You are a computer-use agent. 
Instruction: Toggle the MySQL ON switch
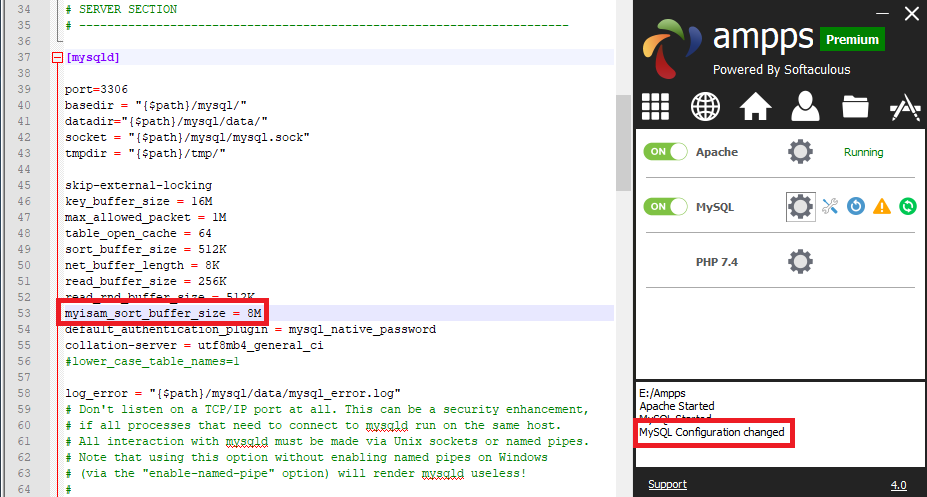coord(666,207)
